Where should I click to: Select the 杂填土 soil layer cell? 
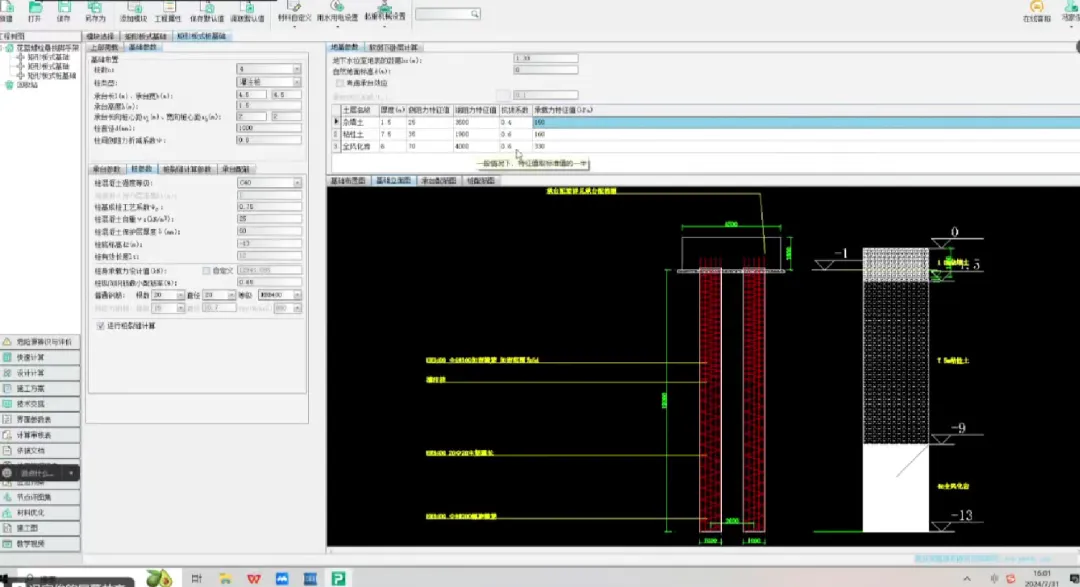pyautogui.click(x=358, y=122)
